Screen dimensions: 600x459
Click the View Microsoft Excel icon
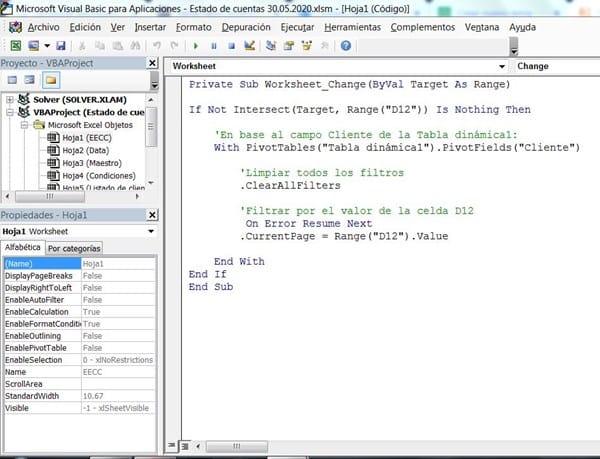click(15, 46)
